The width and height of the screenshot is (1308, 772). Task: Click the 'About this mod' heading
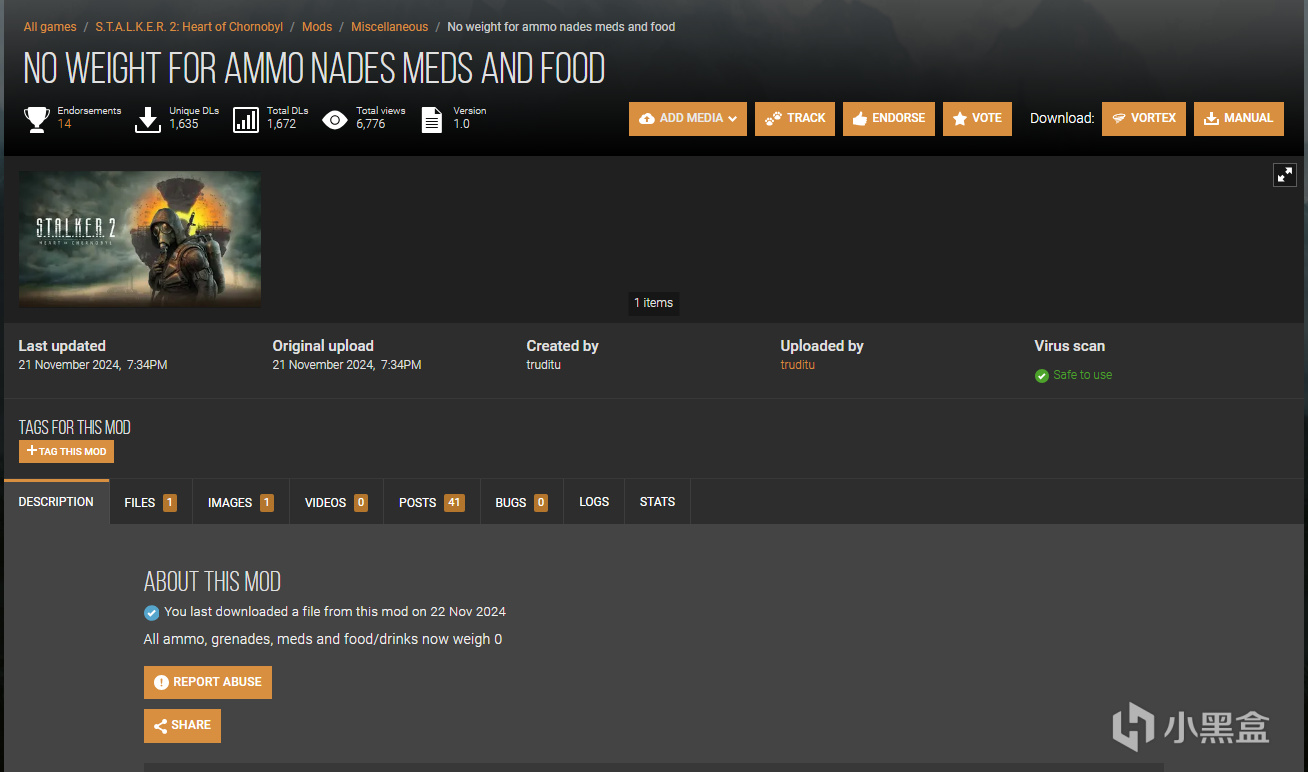(x=212, y=582)
